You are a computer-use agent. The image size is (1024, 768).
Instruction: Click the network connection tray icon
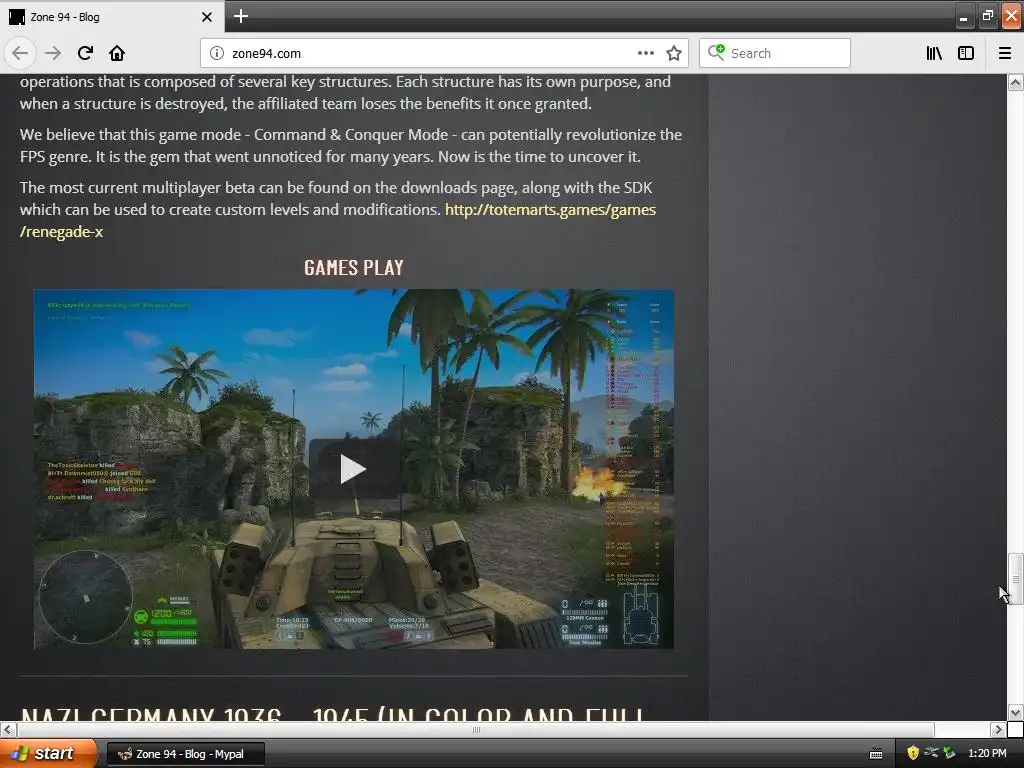931,753
